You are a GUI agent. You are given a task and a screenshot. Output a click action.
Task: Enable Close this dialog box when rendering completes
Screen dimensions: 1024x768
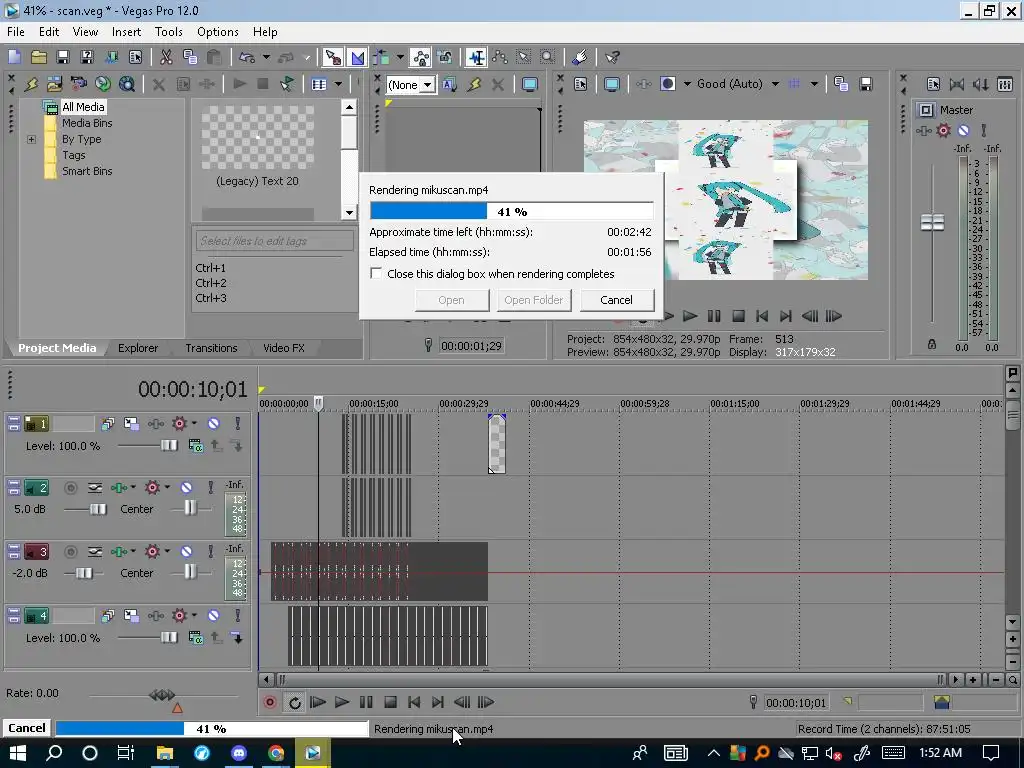click(376, 274)
